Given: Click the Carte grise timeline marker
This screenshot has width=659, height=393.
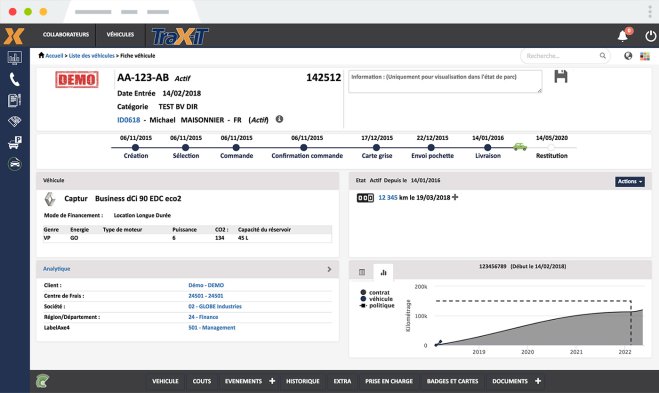Looking at the screenshot, I should click(377, 148).
